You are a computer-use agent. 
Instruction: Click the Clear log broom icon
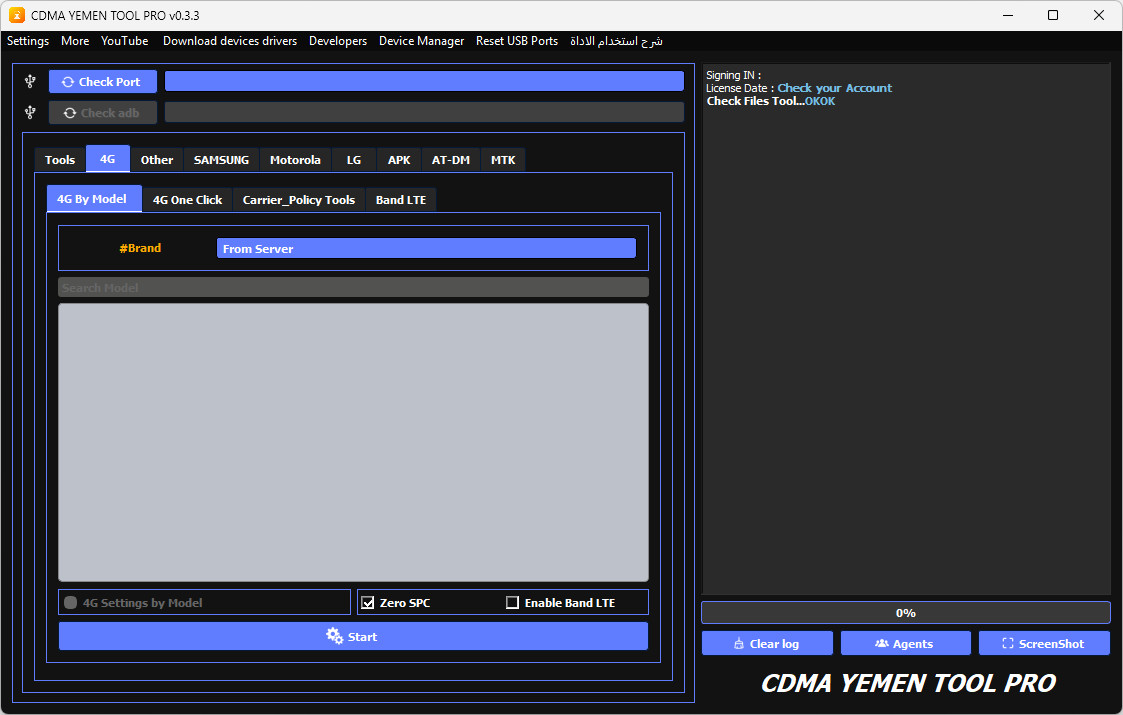739,644
